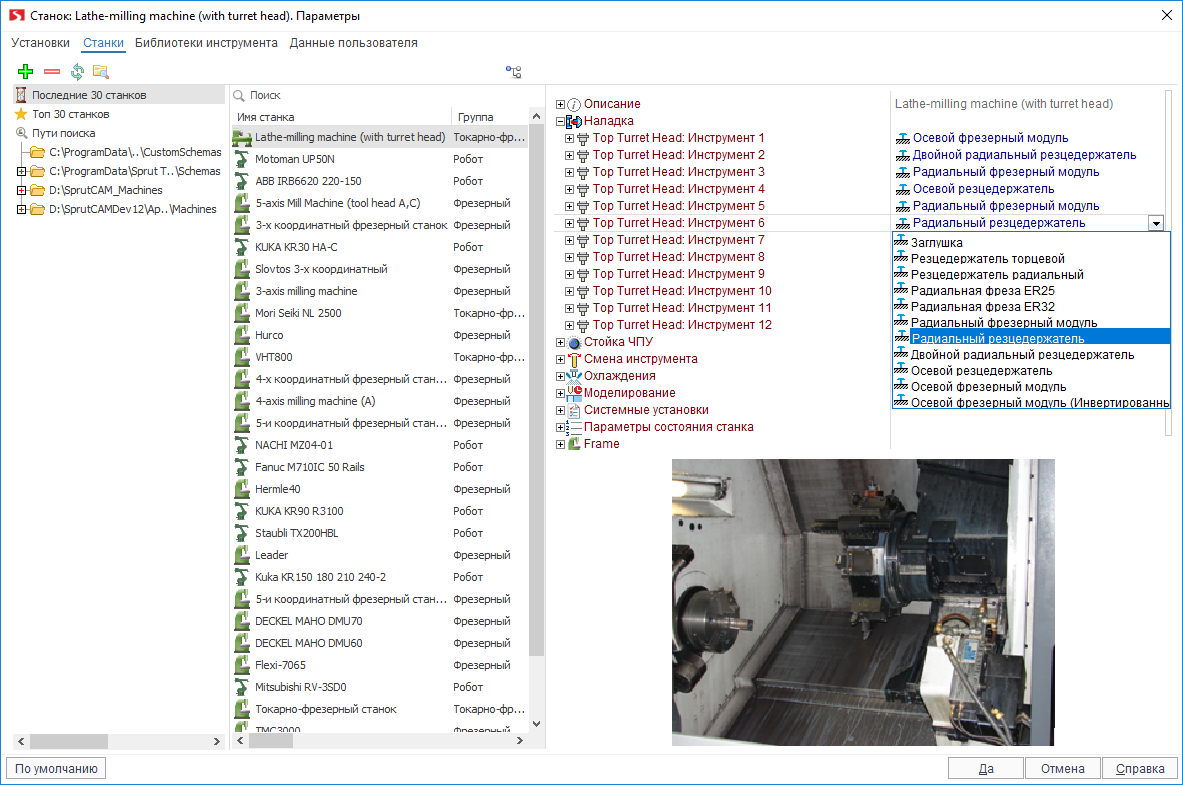Click the Отмена button
Viewport: 1183px width, 785px height.
click(x=1062, y=769)
